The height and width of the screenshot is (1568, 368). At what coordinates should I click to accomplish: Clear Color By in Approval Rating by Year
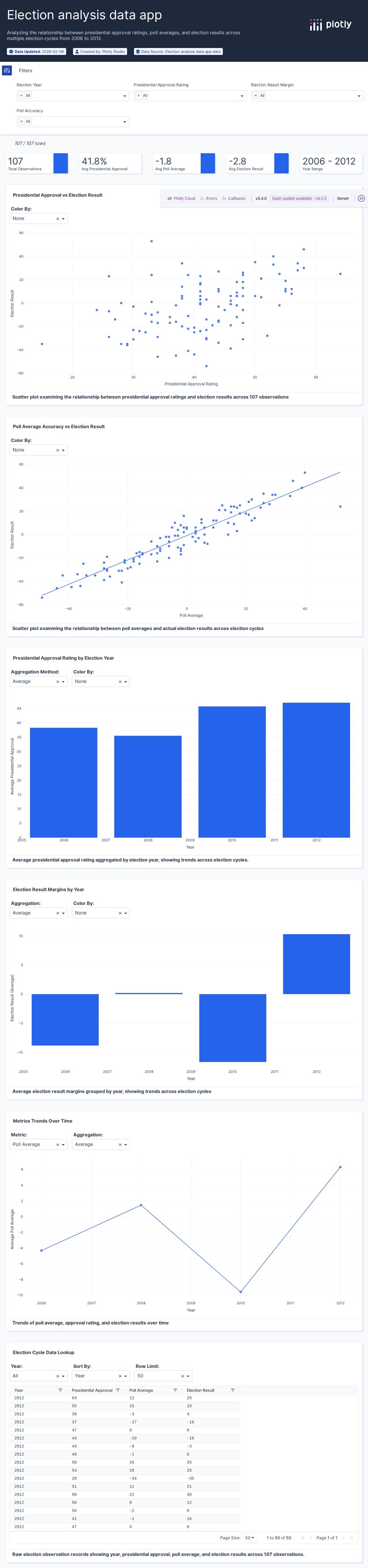120,682
